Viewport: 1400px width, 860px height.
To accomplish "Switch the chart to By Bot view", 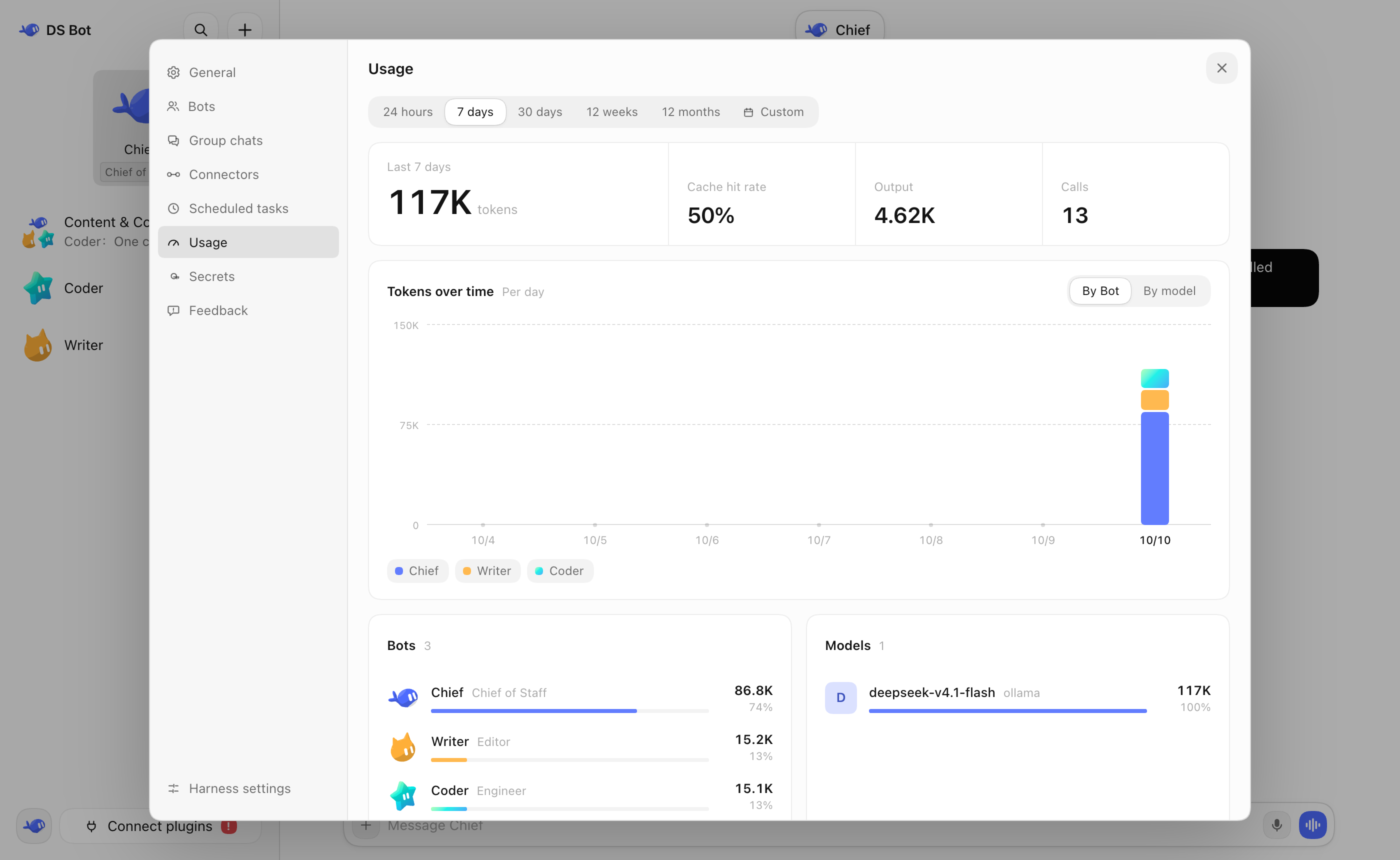I will [x=1100, y=291].
